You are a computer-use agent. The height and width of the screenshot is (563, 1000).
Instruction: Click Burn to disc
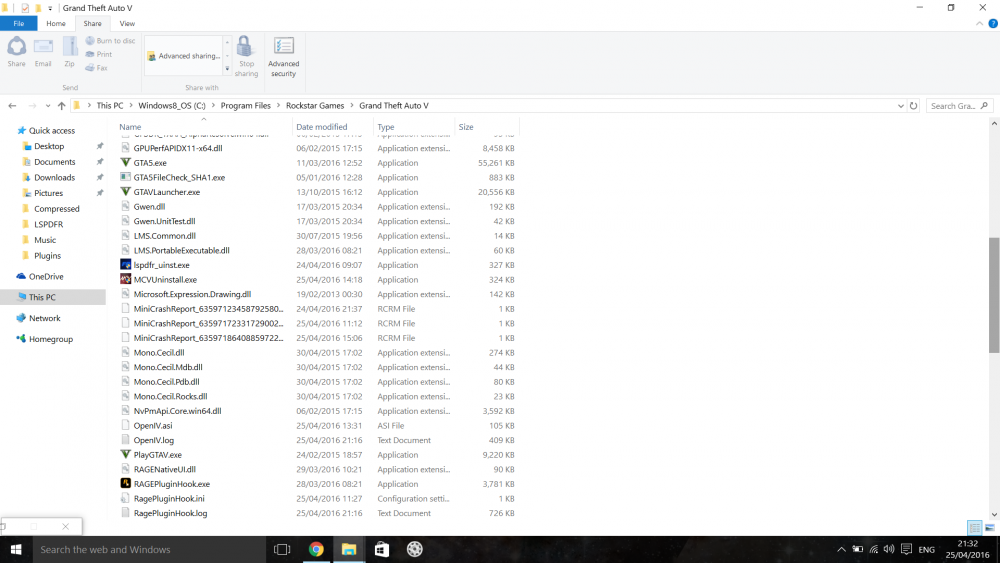(110, 41)
